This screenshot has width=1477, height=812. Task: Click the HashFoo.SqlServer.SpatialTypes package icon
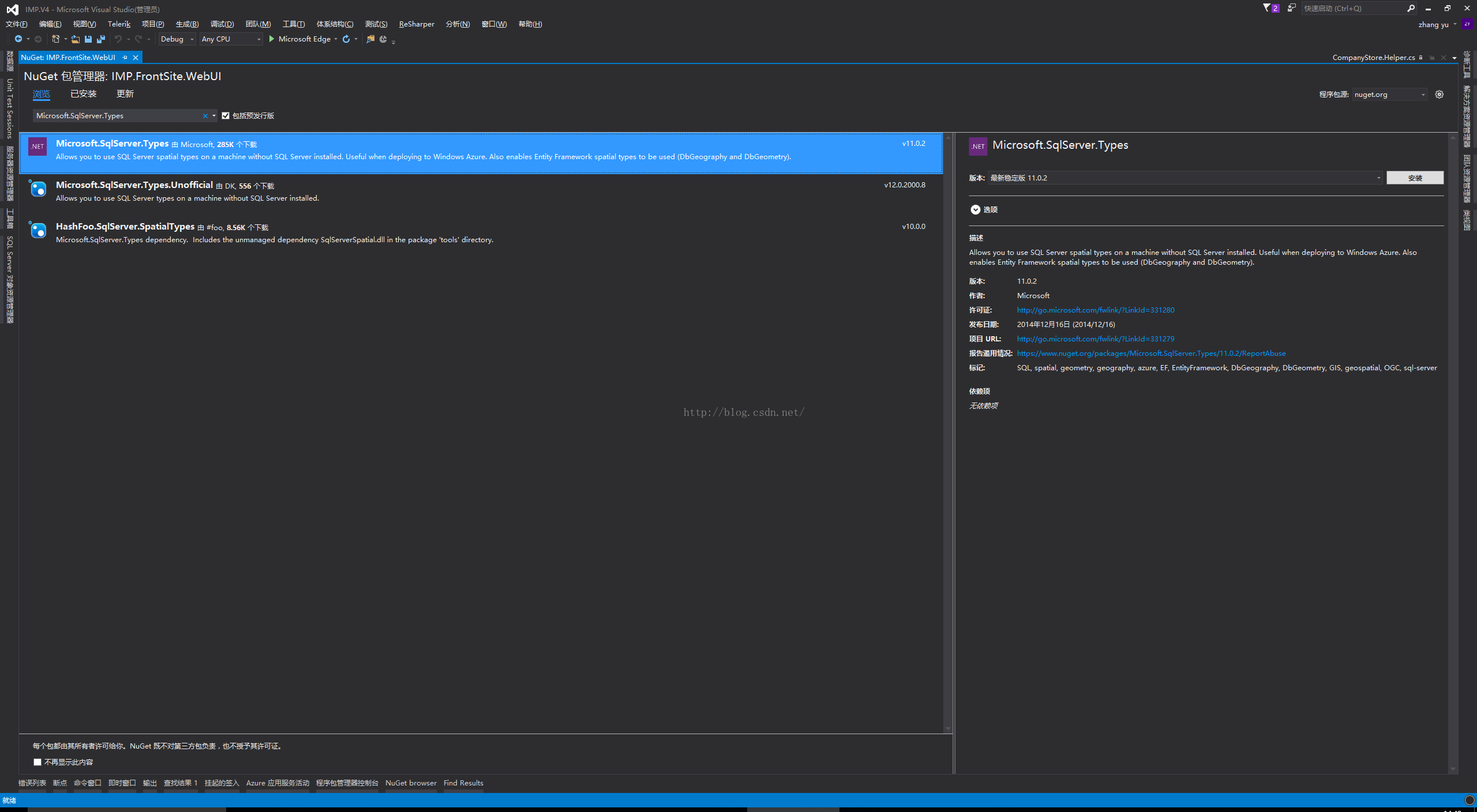click(x=38, y=230)
